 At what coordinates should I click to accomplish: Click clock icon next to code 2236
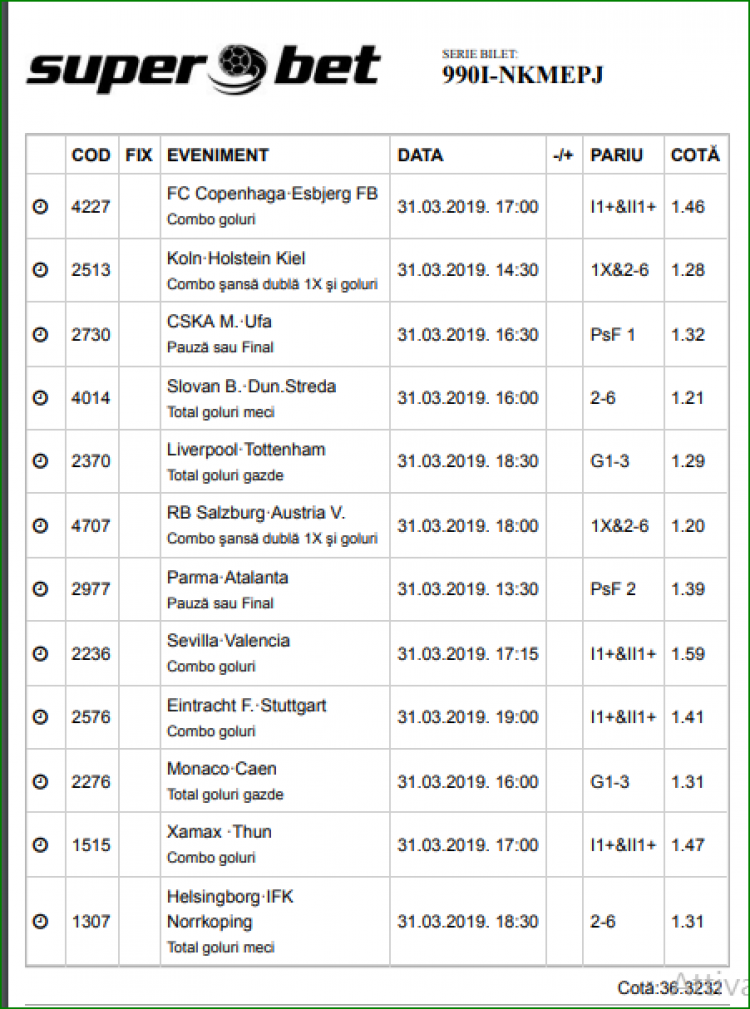tap(40, 653)
